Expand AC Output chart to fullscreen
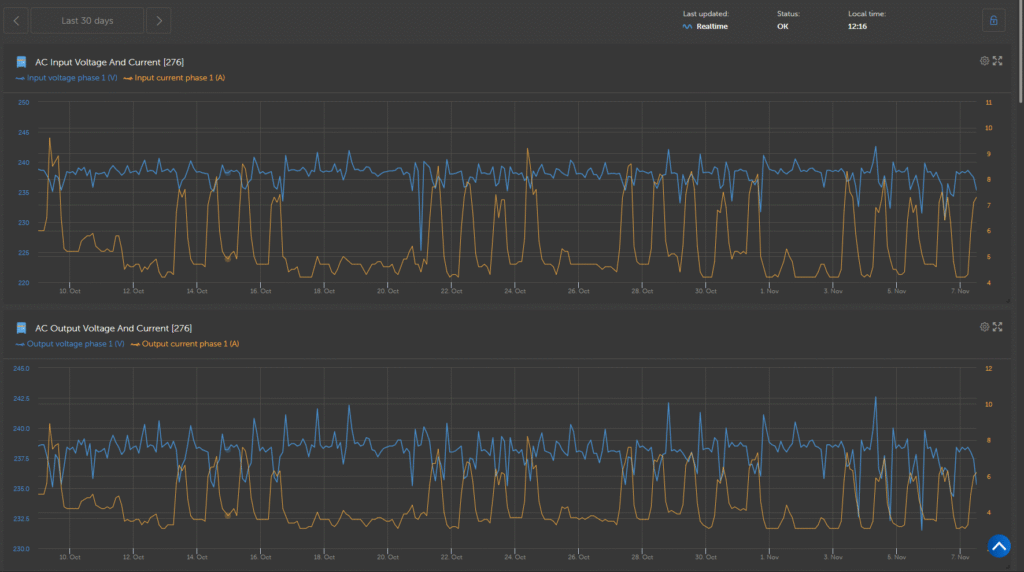Screen dimensions: 1024x572 pos(997,327)
